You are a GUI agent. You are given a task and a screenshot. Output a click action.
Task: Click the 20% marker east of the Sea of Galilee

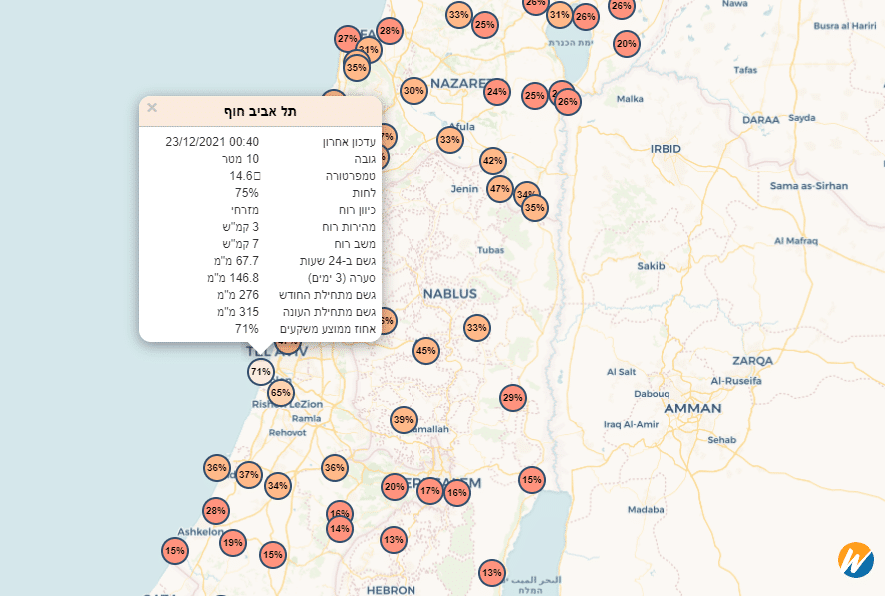626,44
